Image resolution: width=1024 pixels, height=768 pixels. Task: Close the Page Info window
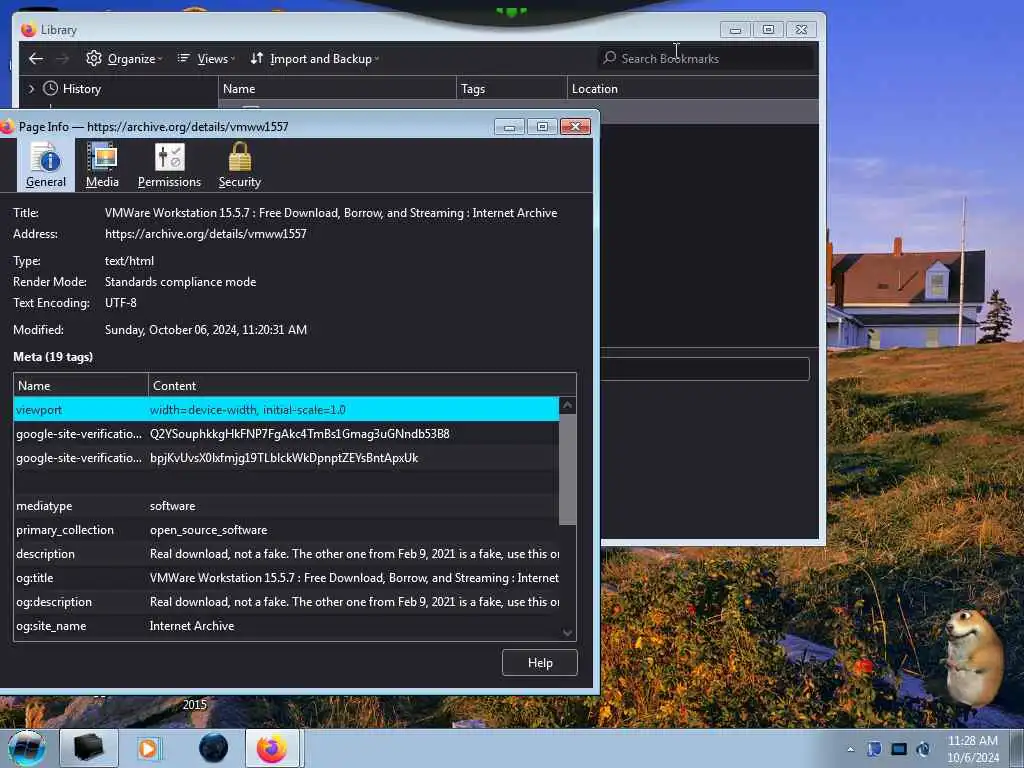coord(575,127)
